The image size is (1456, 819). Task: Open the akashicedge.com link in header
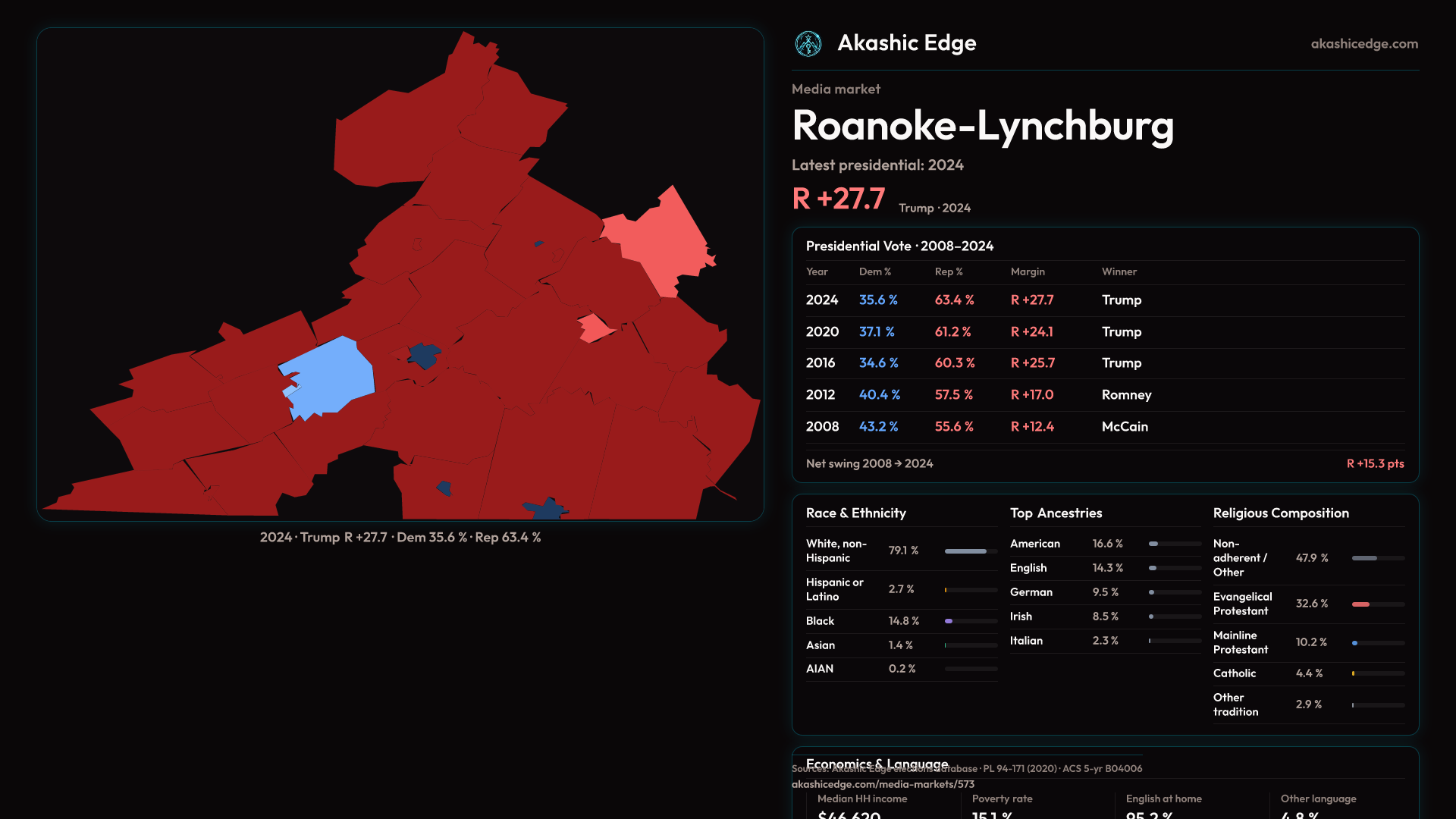[x=1363, y=44]
